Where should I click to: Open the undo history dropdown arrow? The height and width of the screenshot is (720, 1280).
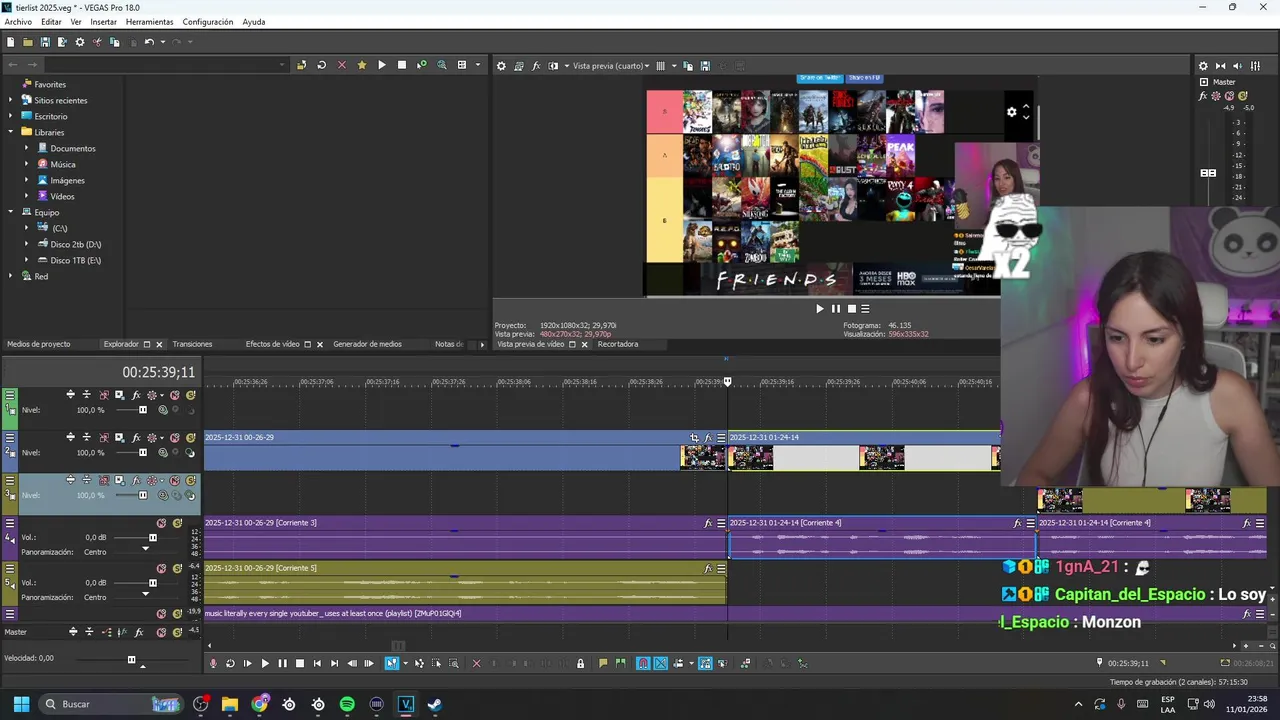(162, 42)
